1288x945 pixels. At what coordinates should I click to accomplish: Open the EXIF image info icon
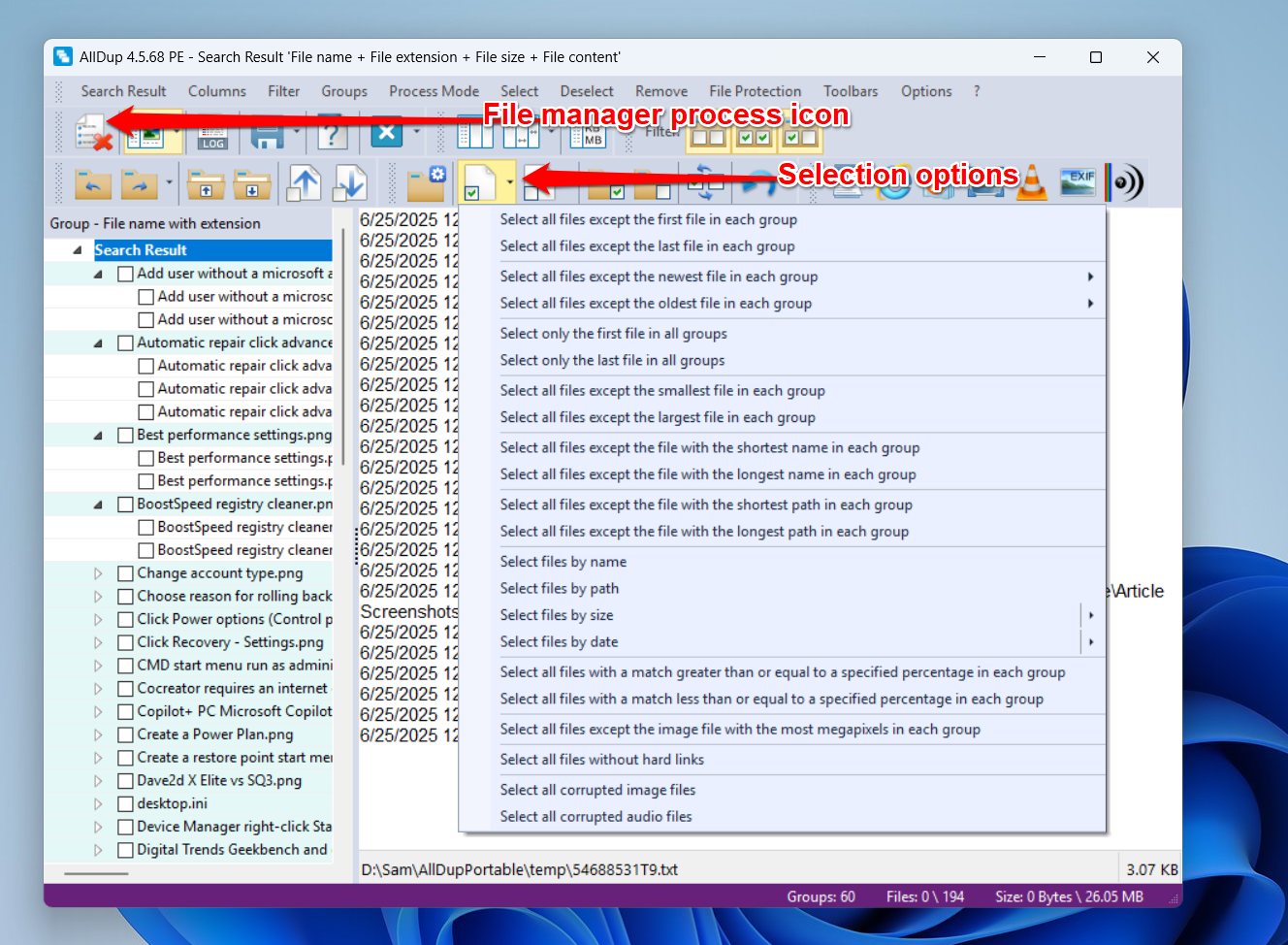pos(1079,181)
